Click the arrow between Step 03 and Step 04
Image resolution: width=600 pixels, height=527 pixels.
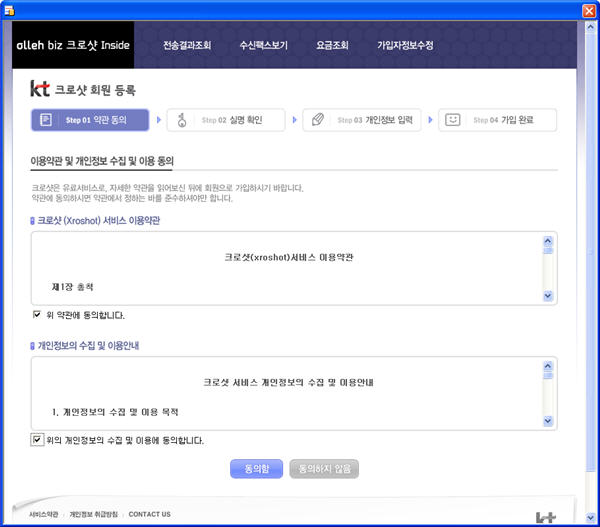click(x=430, y=120)
